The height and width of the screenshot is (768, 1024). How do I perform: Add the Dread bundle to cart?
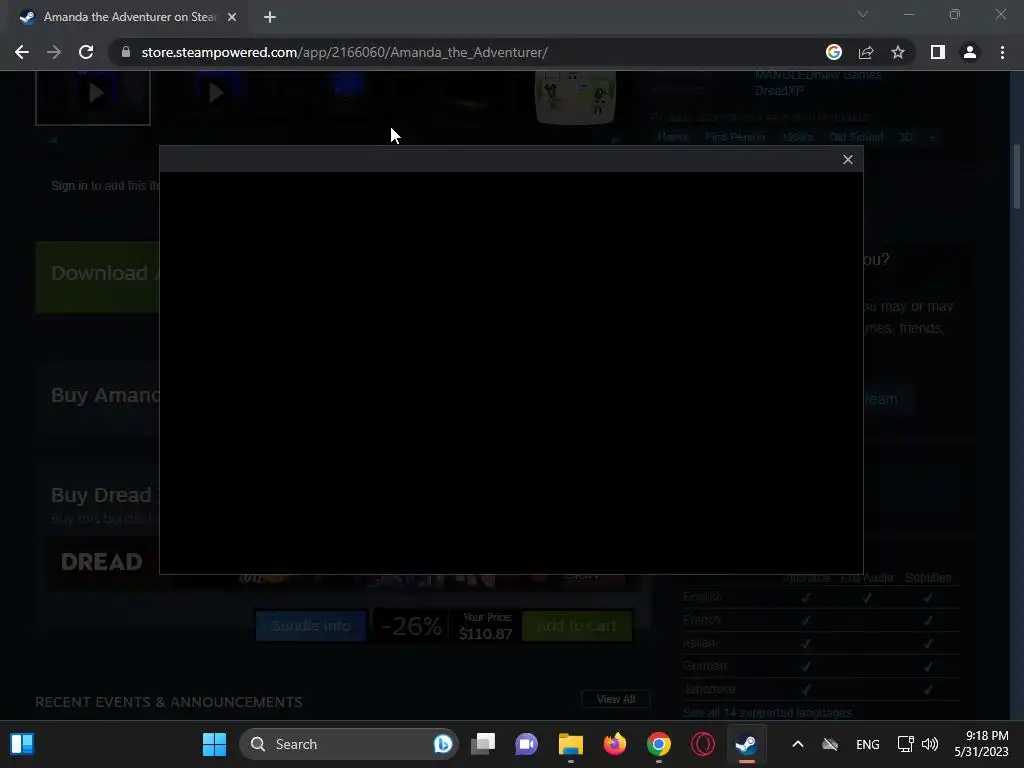point(577,626)
